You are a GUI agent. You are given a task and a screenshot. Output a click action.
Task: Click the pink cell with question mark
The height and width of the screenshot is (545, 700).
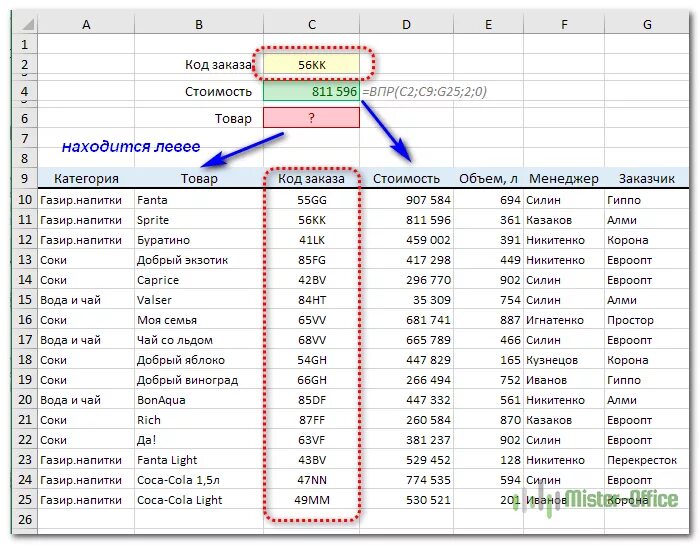coord(312,118)
